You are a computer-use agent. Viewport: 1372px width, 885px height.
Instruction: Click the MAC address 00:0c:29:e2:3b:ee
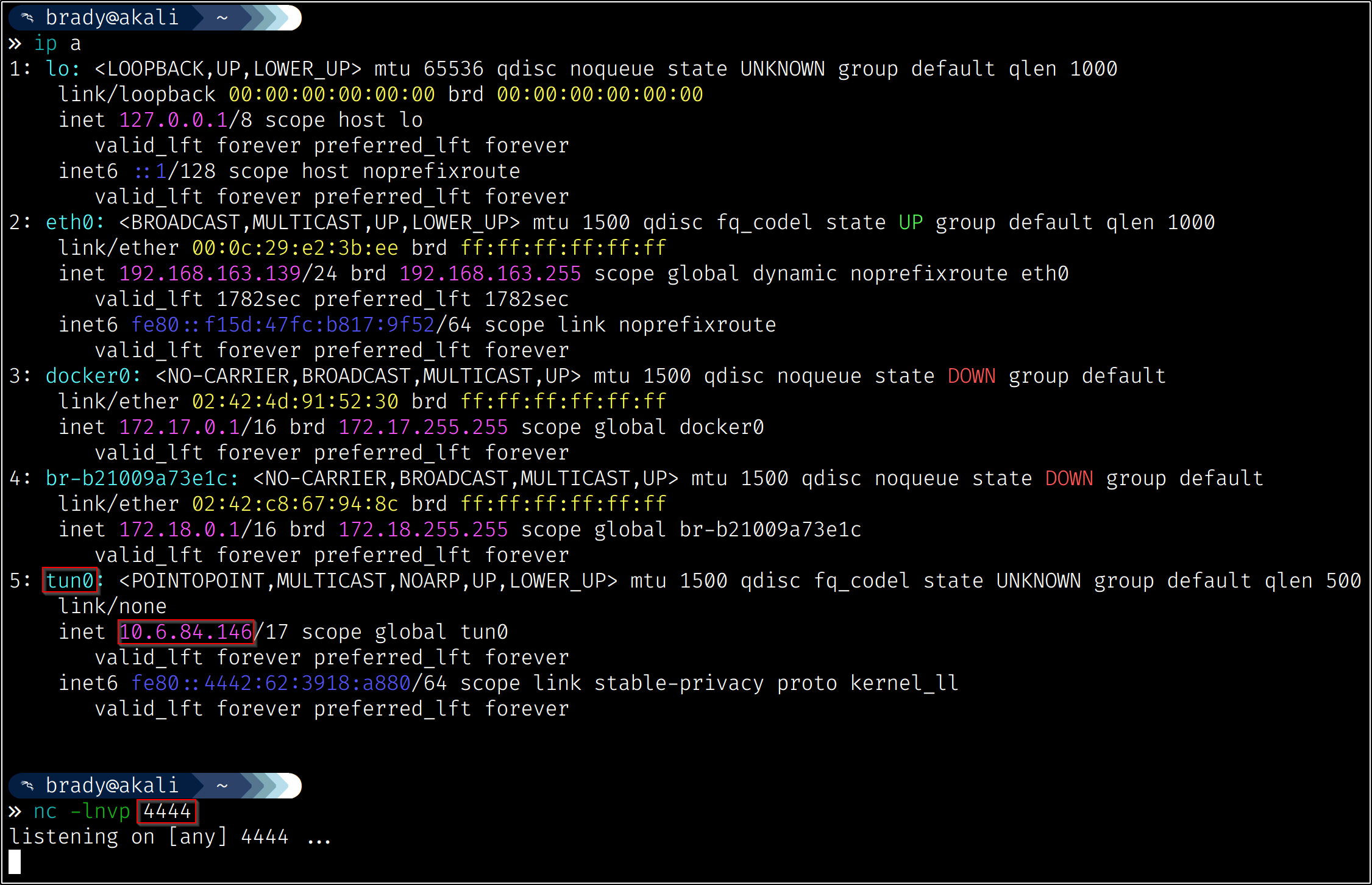coord(295,248)
